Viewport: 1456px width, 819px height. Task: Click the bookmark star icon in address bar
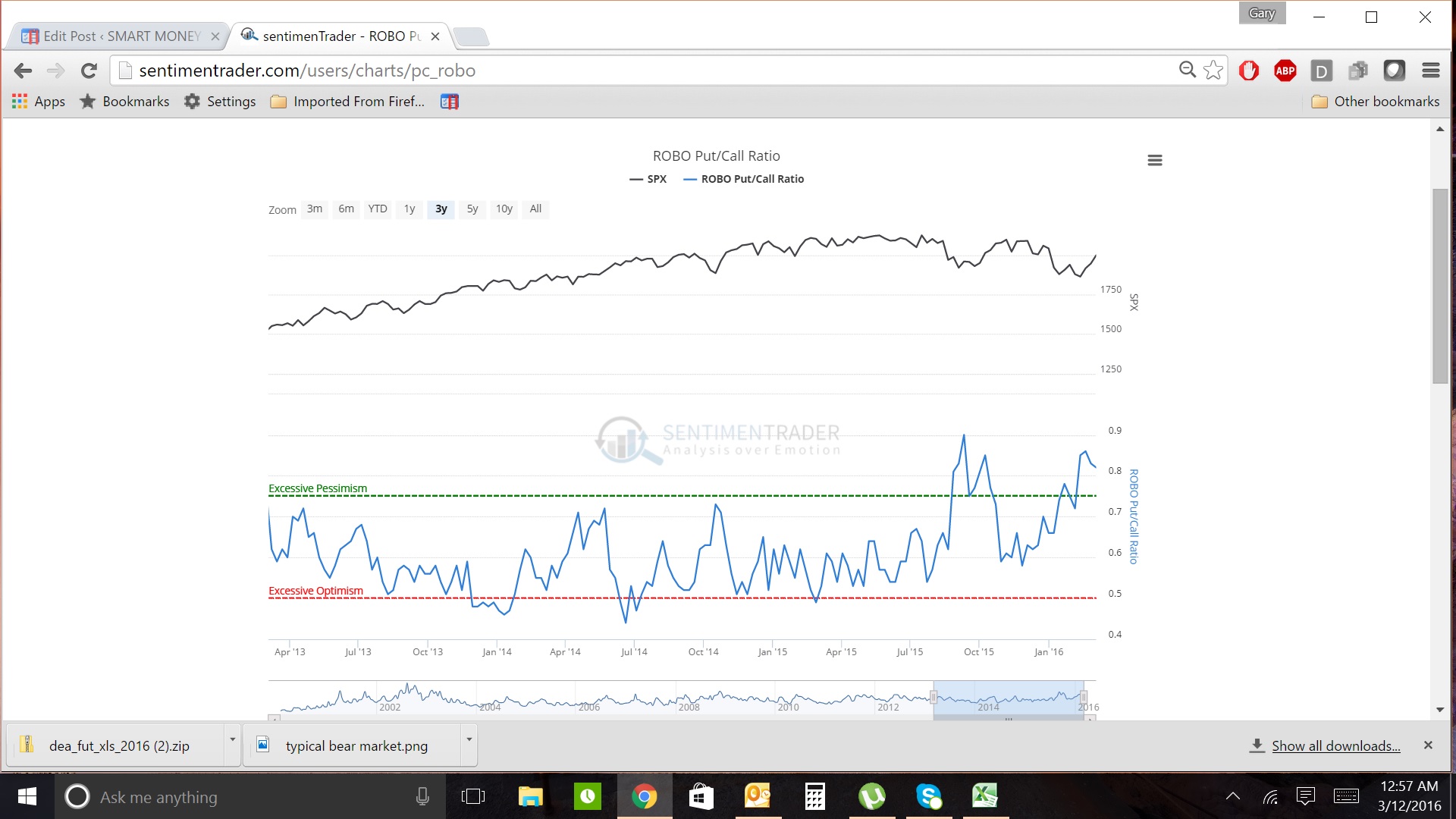(1213, 71)
